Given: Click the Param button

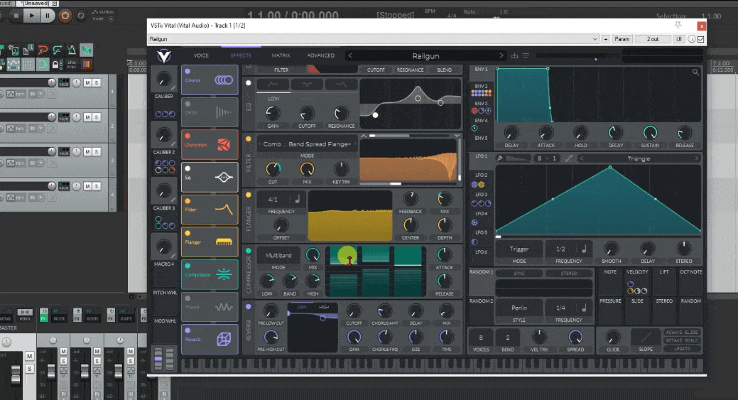Looking at the screenshot, I should coord(623,38).
